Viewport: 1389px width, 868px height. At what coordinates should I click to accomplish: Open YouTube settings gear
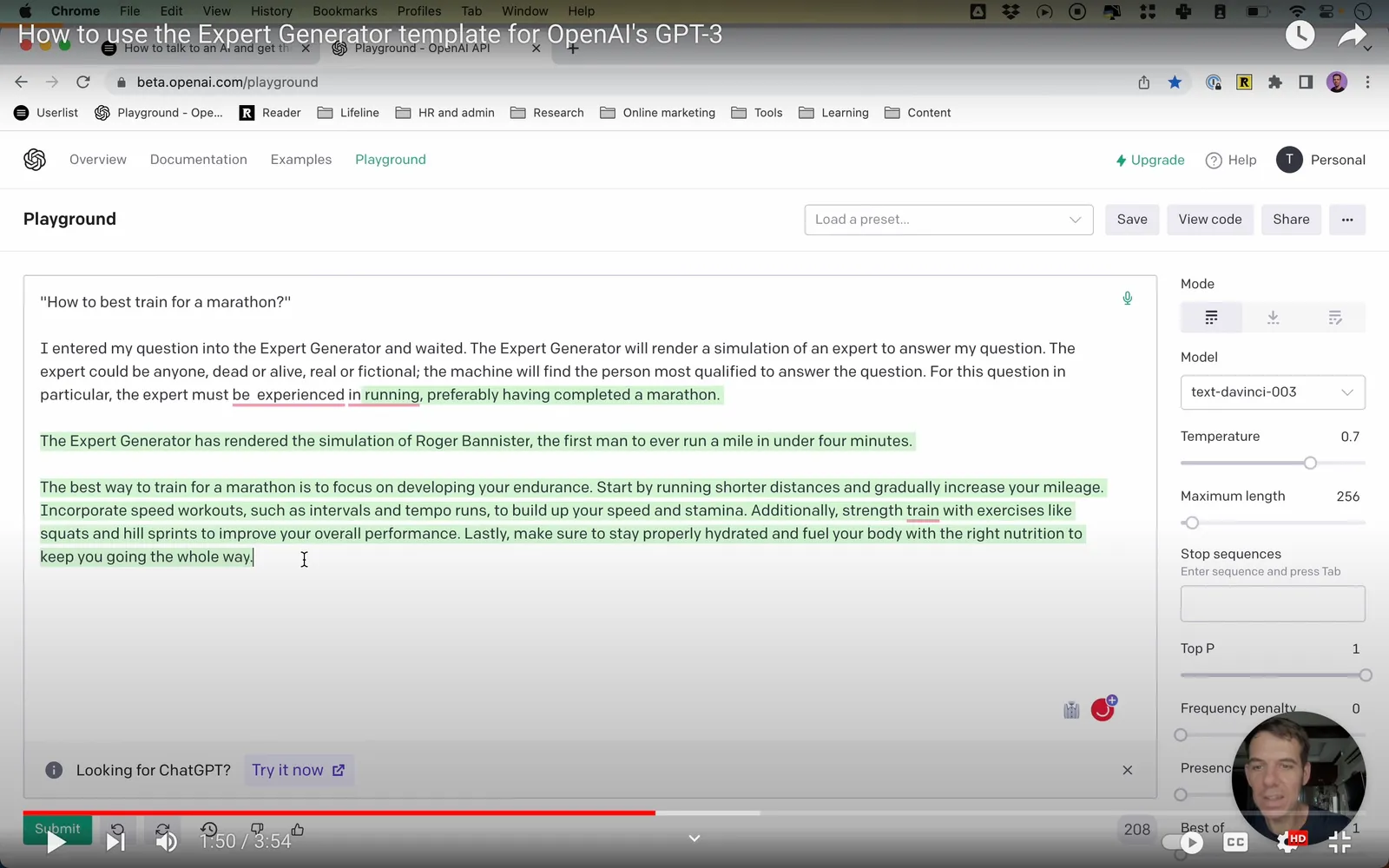1288,841
